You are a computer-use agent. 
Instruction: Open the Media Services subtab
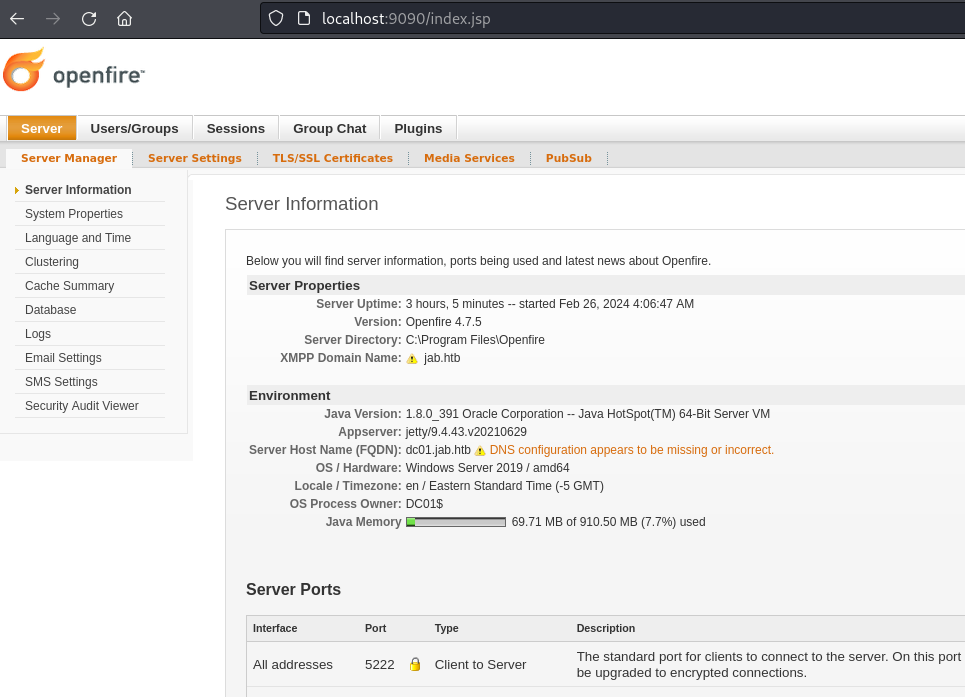coord(469,158)
